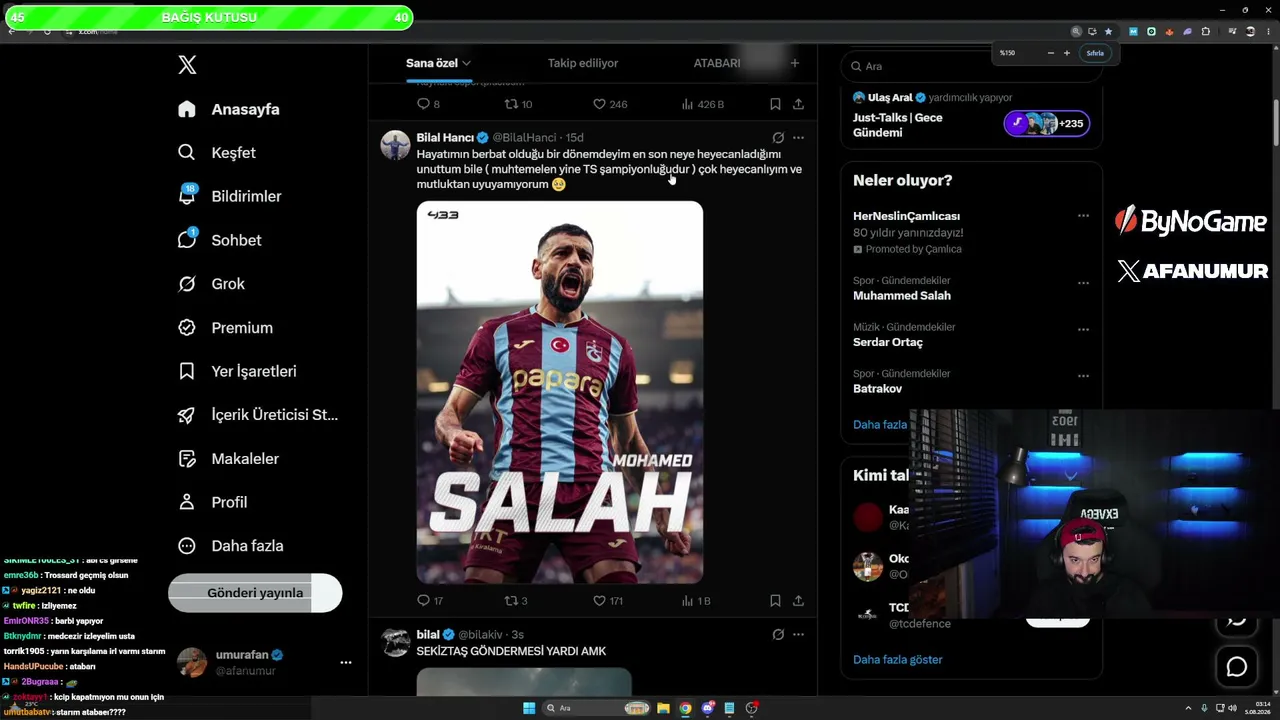The width and height of the screenshot is (1280, 720).
Task: Share Bilal Hancı's Salah post
Action: click(x=798, y=600)
